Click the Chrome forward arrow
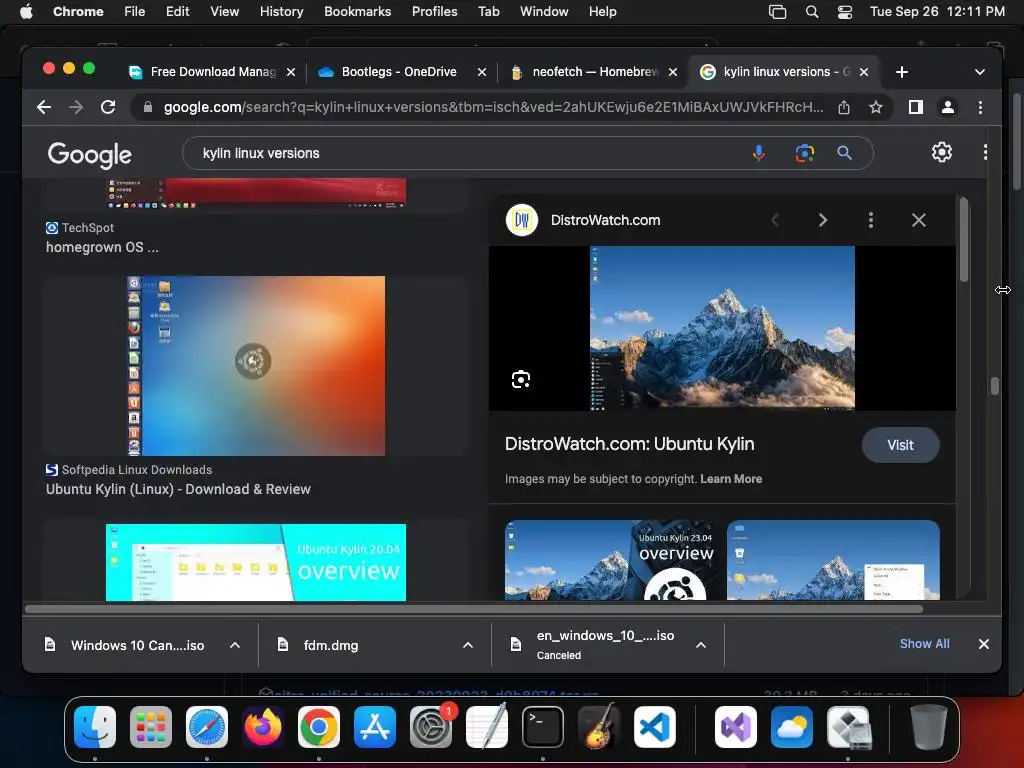The height and width of the screenshot is (768, 1024). coord(76,107)
